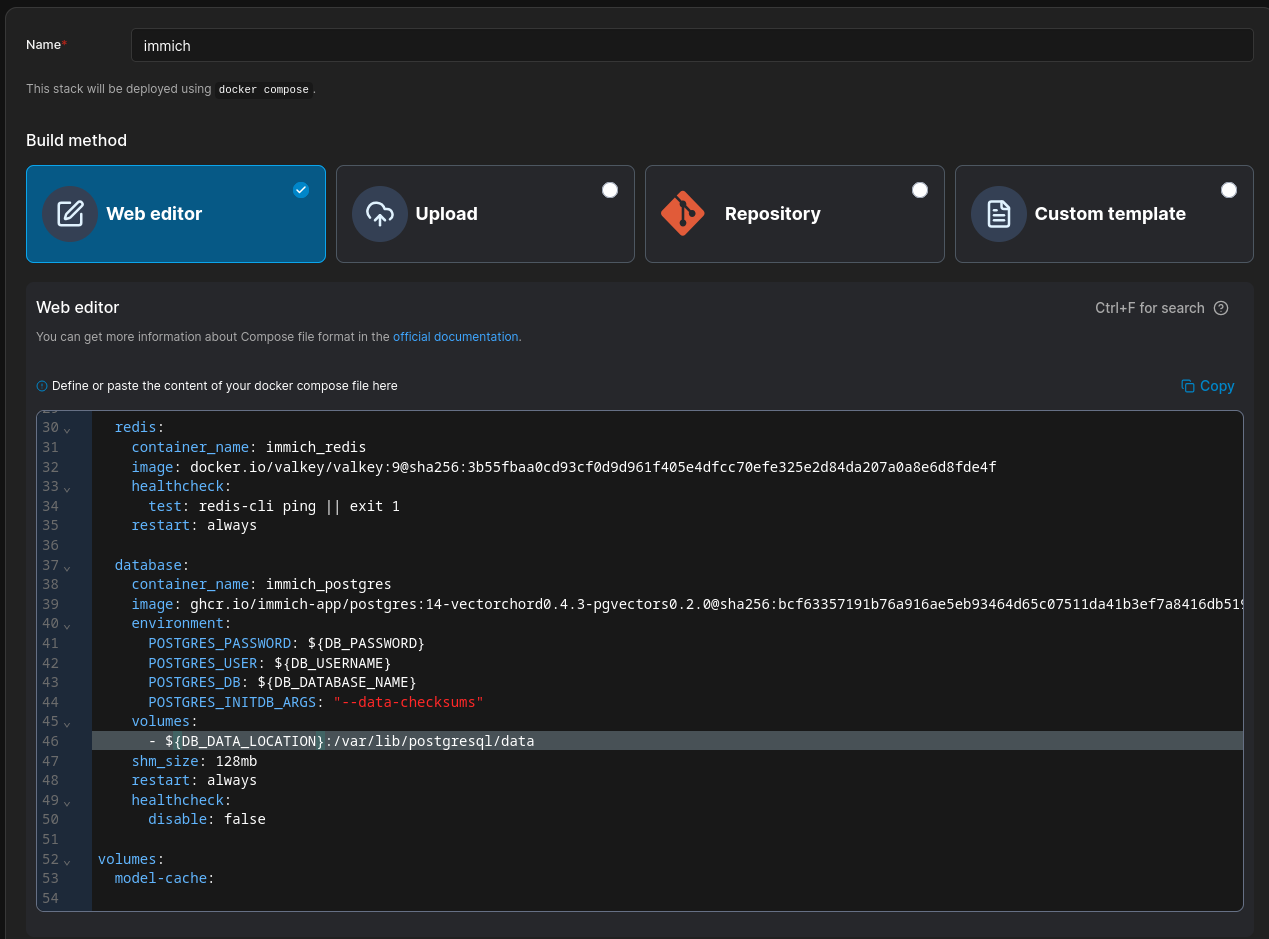Click the valkey image line
Image resolution: width=1269 pixels, height=939 pixels.
click(564, 467)
